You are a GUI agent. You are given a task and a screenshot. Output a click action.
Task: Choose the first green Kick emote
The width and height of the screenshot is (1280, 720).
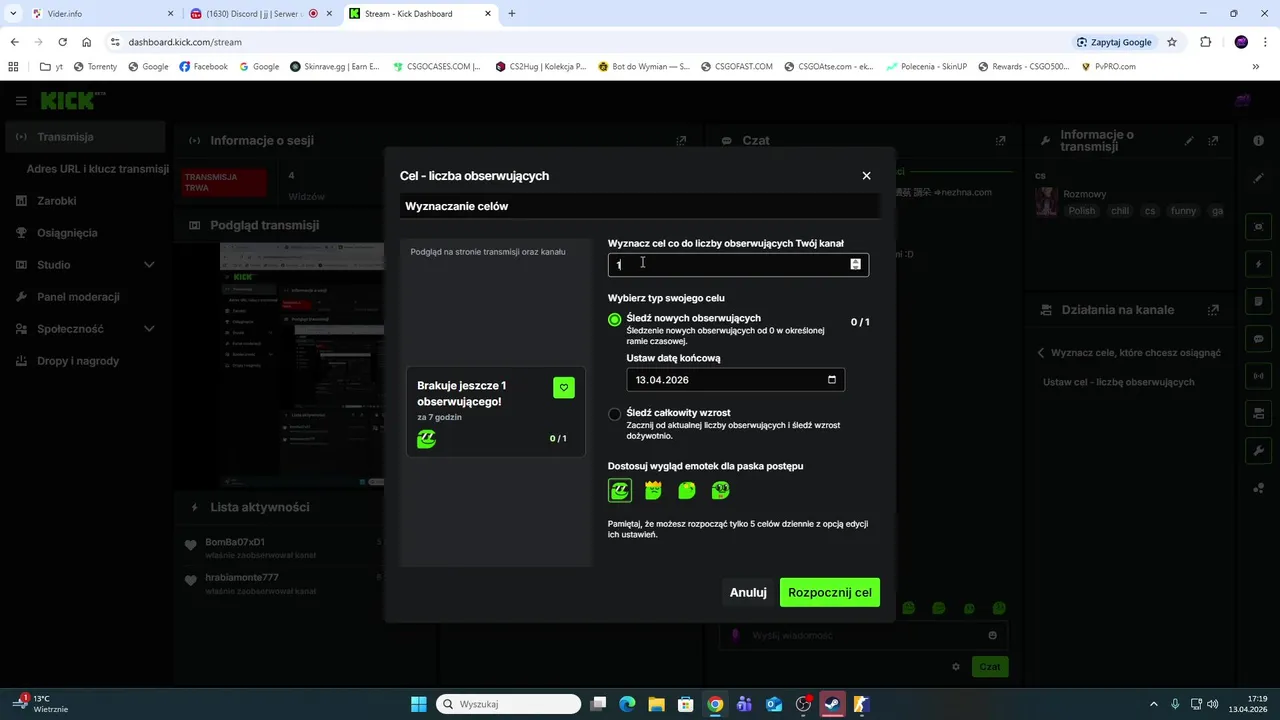coord(620,490)
